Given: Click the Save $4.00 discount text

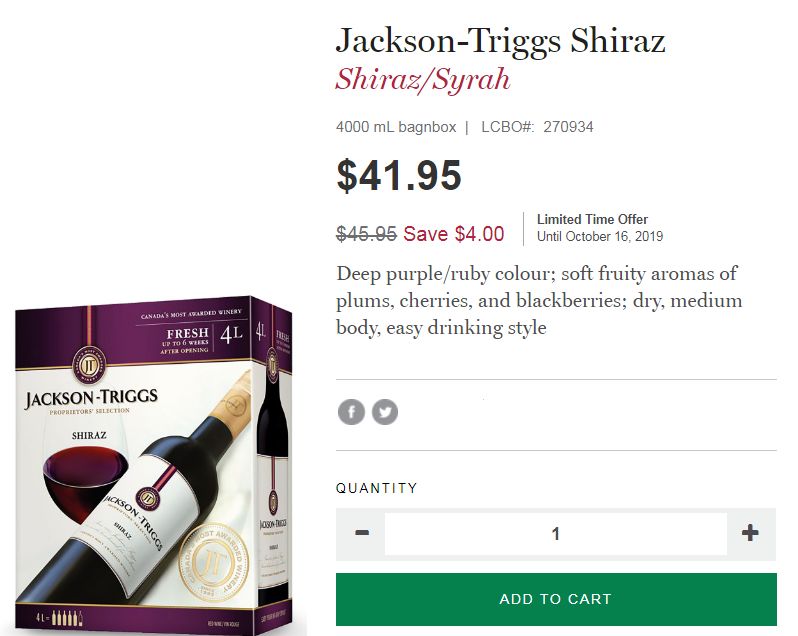Looking at the screenshot, I should [453, 234].
